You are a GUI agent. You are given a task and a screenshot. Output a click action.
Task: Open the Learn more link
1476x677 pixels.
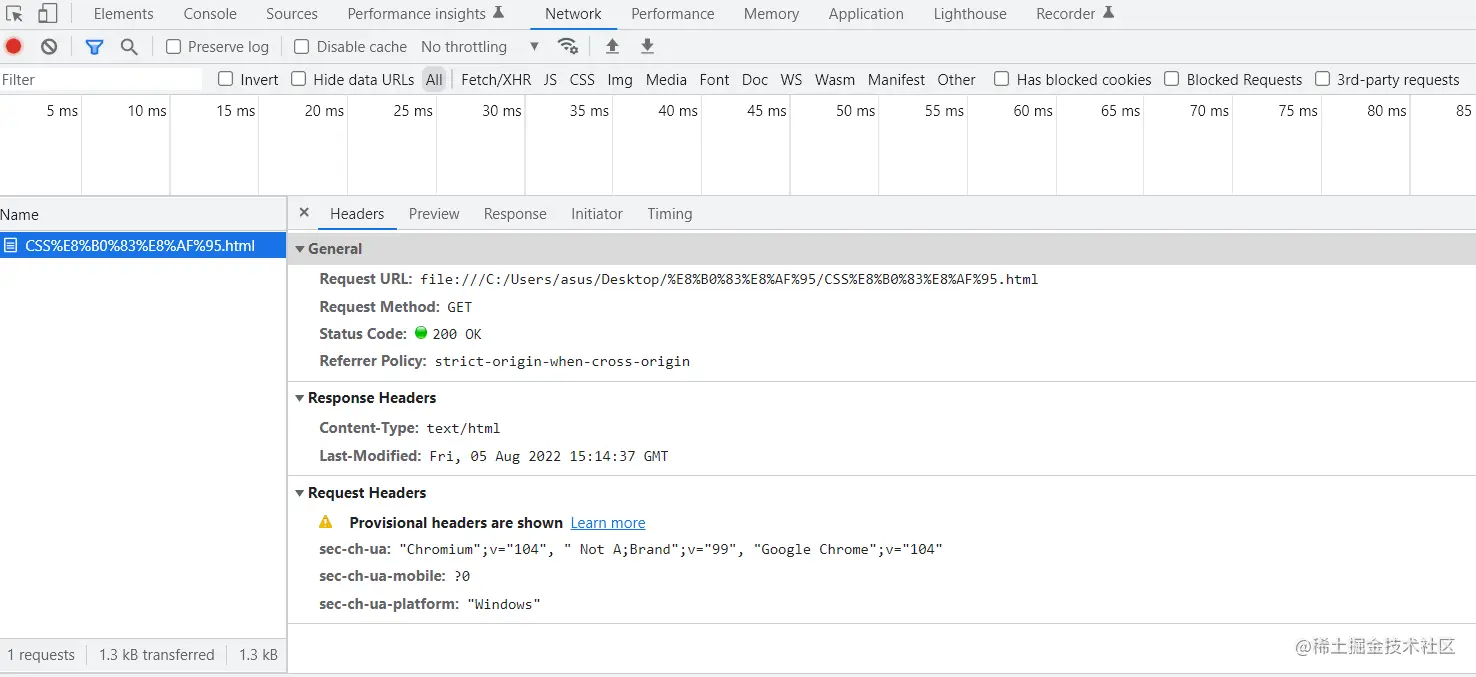608,522
